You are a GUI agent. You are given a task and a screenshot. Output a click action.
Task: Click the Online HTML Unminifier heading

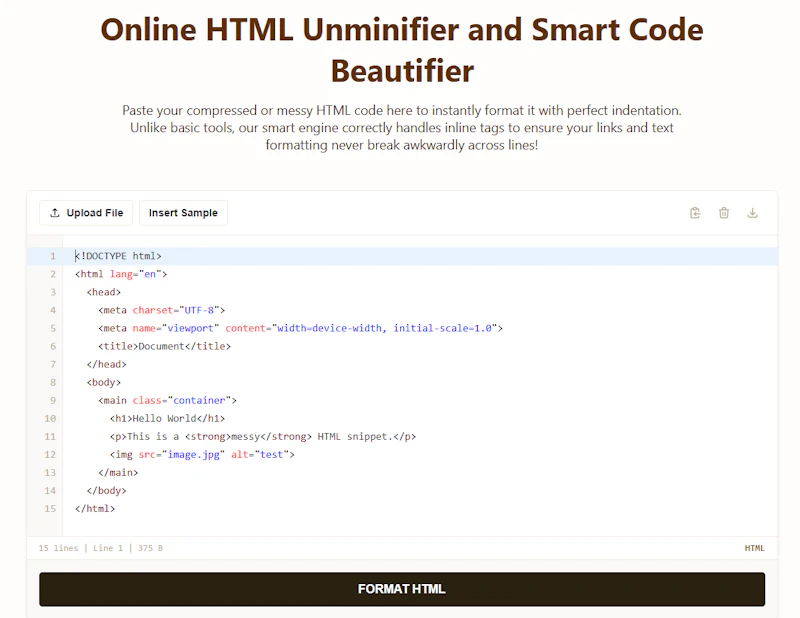[402, 50]
